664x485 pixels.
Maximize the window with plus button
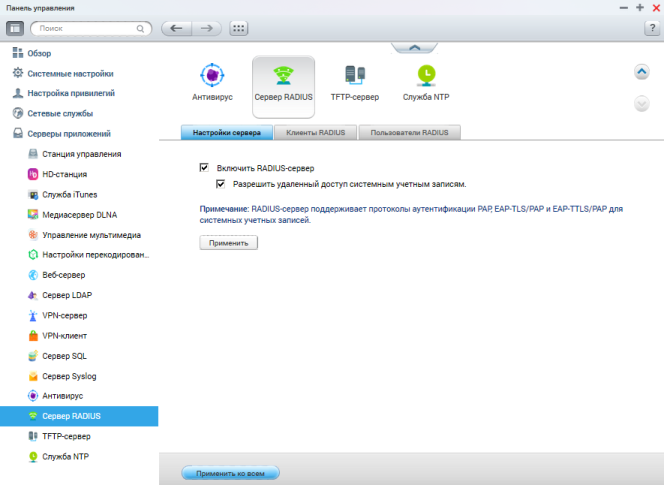click(640, 8)
